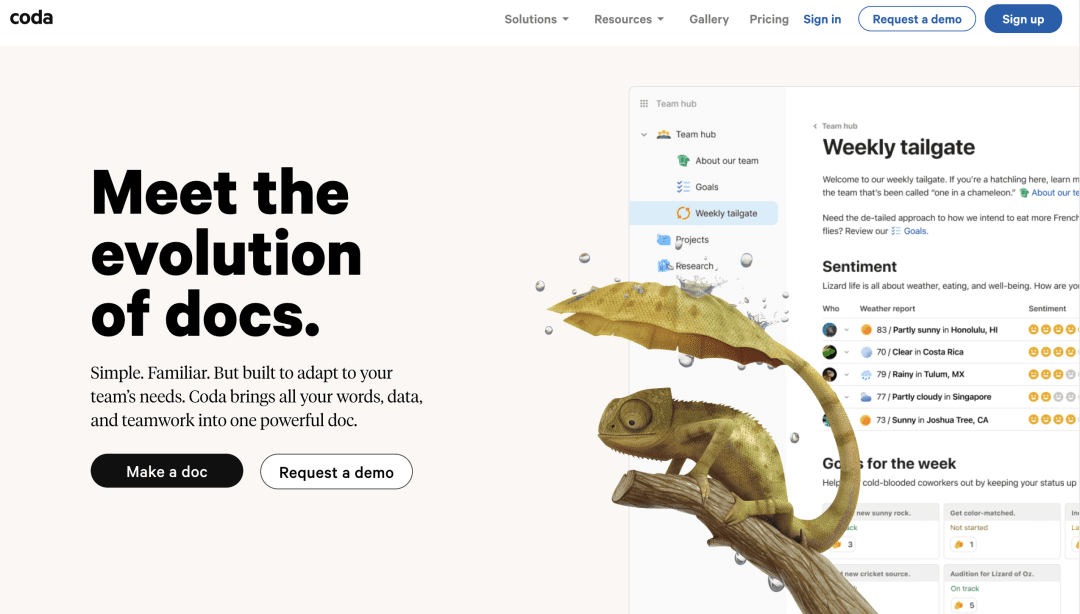
Task: Click the Team hub people icon in sidebar
Action: tap(663, 134)
